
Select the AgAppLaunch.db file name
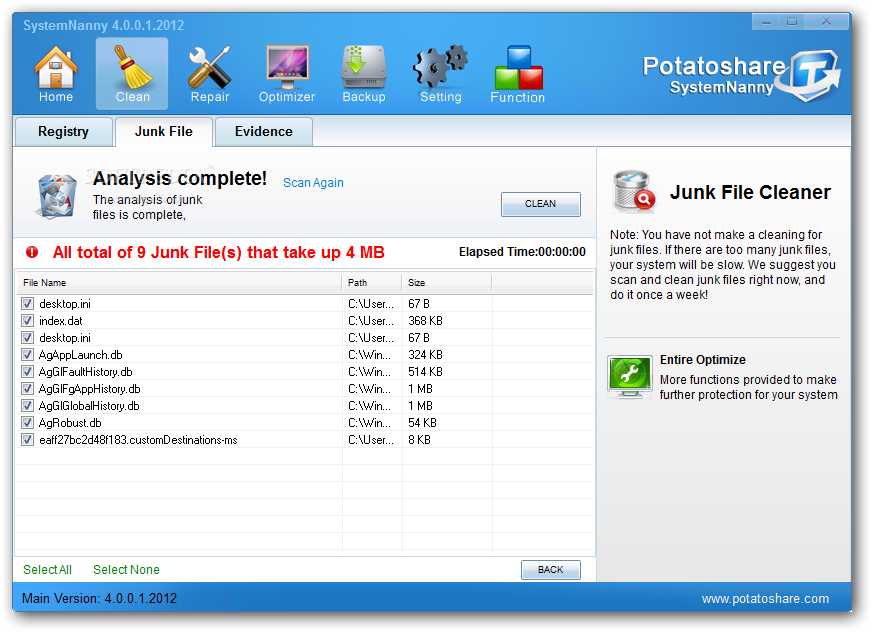[81, 355]
